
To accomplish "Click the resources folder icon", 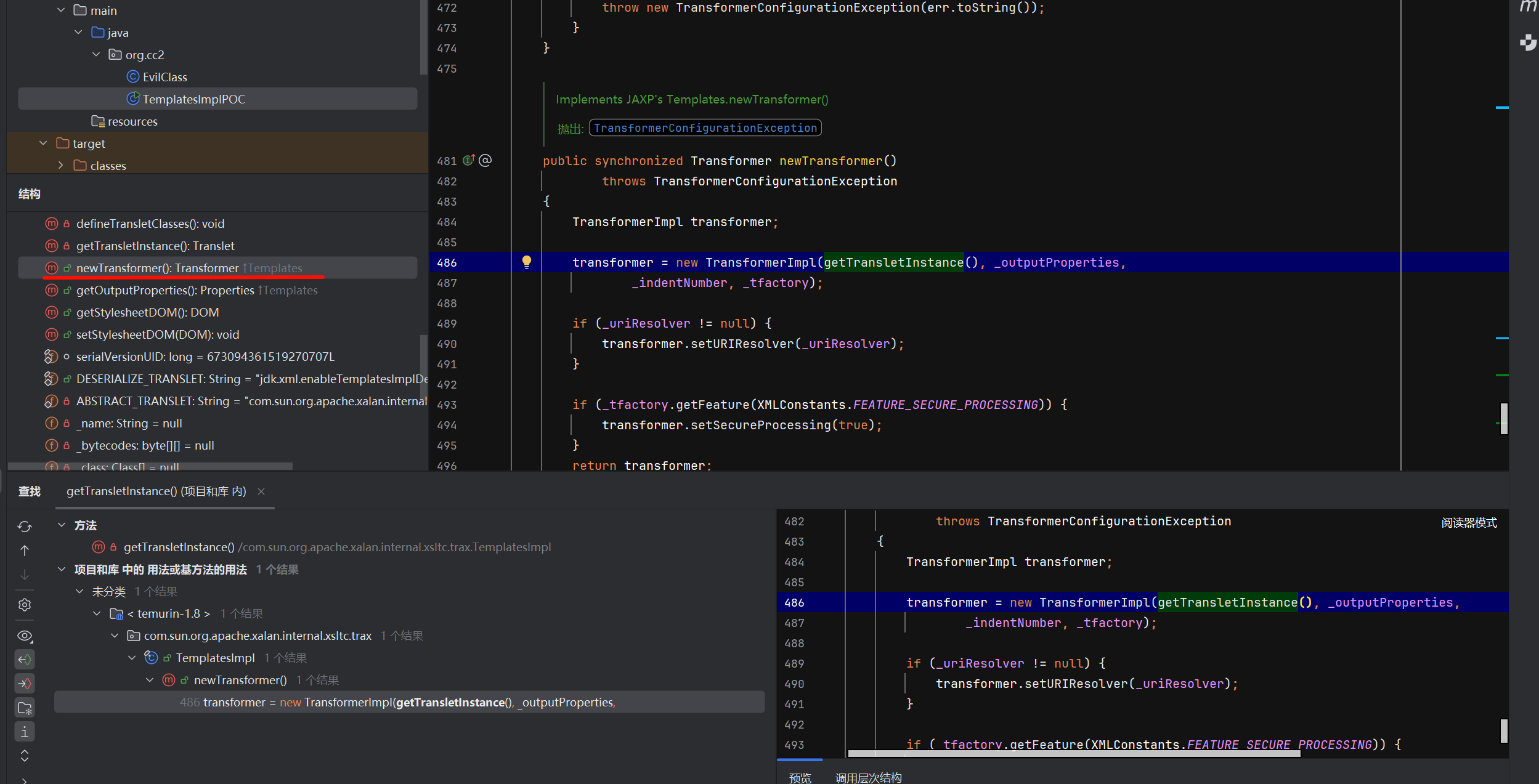I will (x=97, y=121).
